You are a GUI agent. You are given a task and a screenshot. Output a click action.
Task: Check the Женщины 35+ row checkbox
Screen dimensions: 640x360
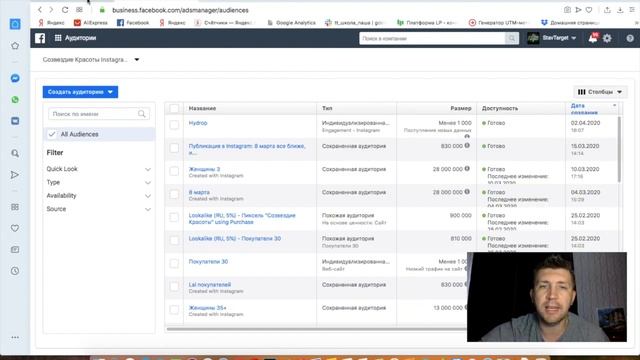tap(174, 310)
